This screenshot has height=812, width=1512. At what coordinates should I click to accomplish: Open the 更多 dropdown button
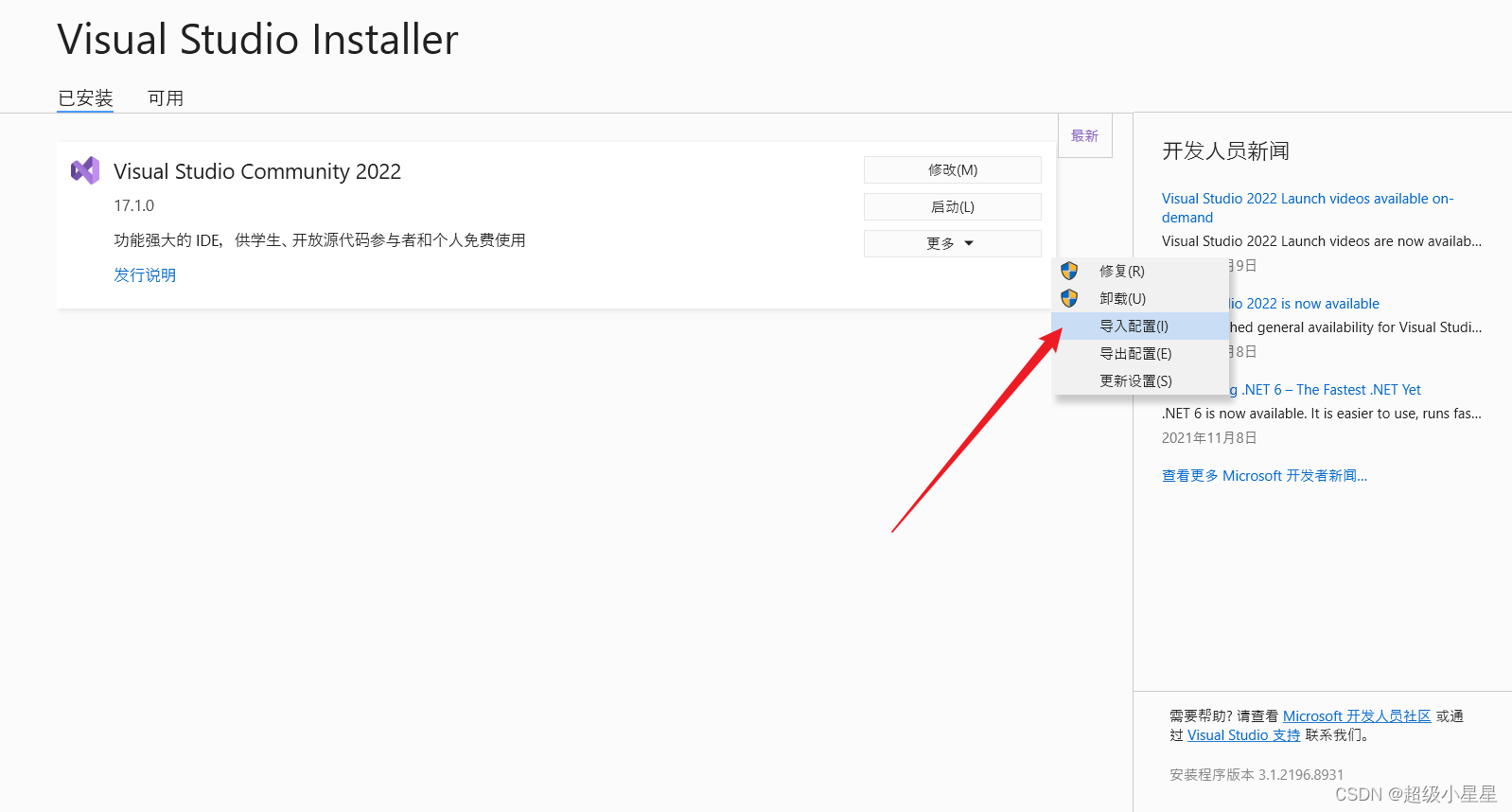952,243
